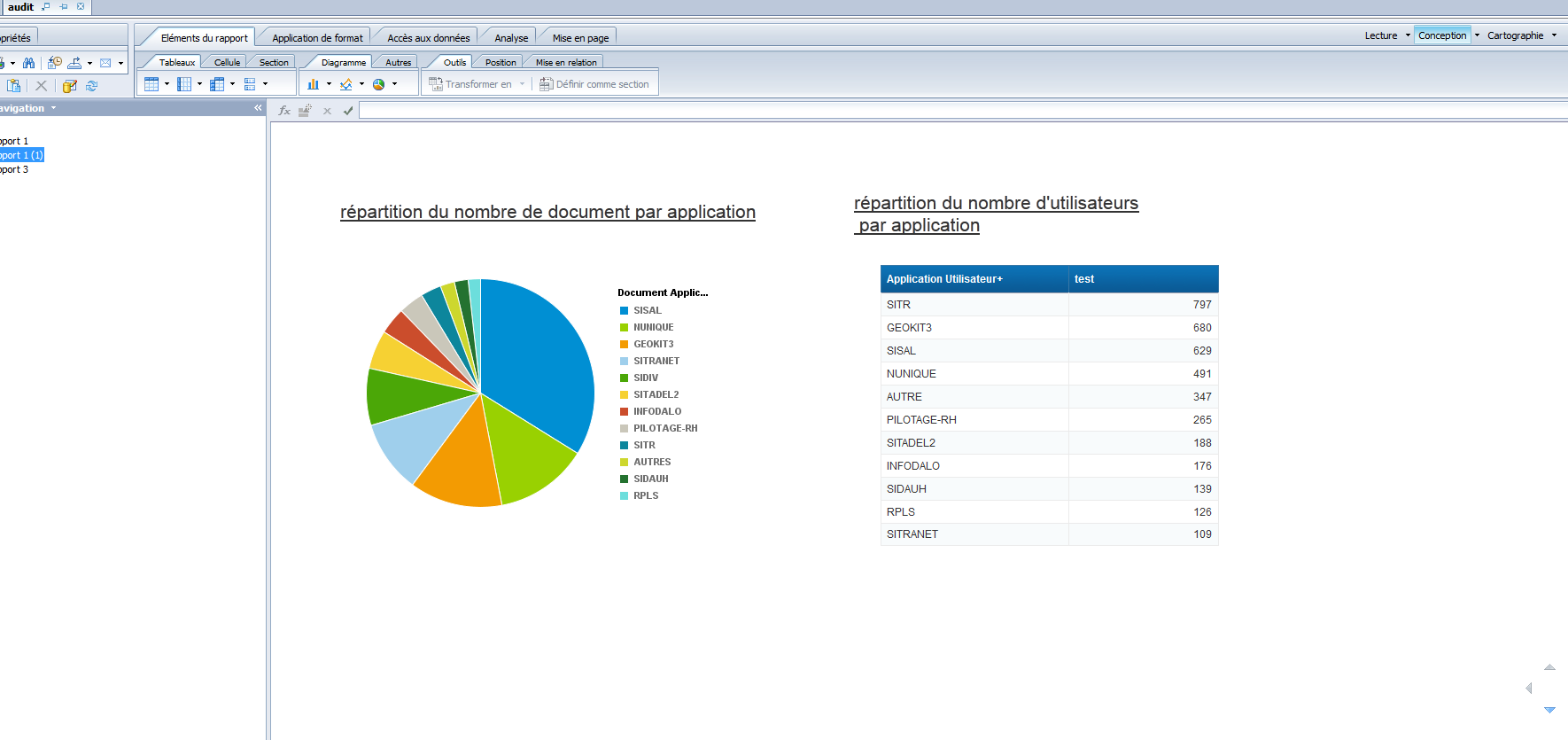Click the binoculars search icon
Screen dimensions: 1568x740
[29, 63]
